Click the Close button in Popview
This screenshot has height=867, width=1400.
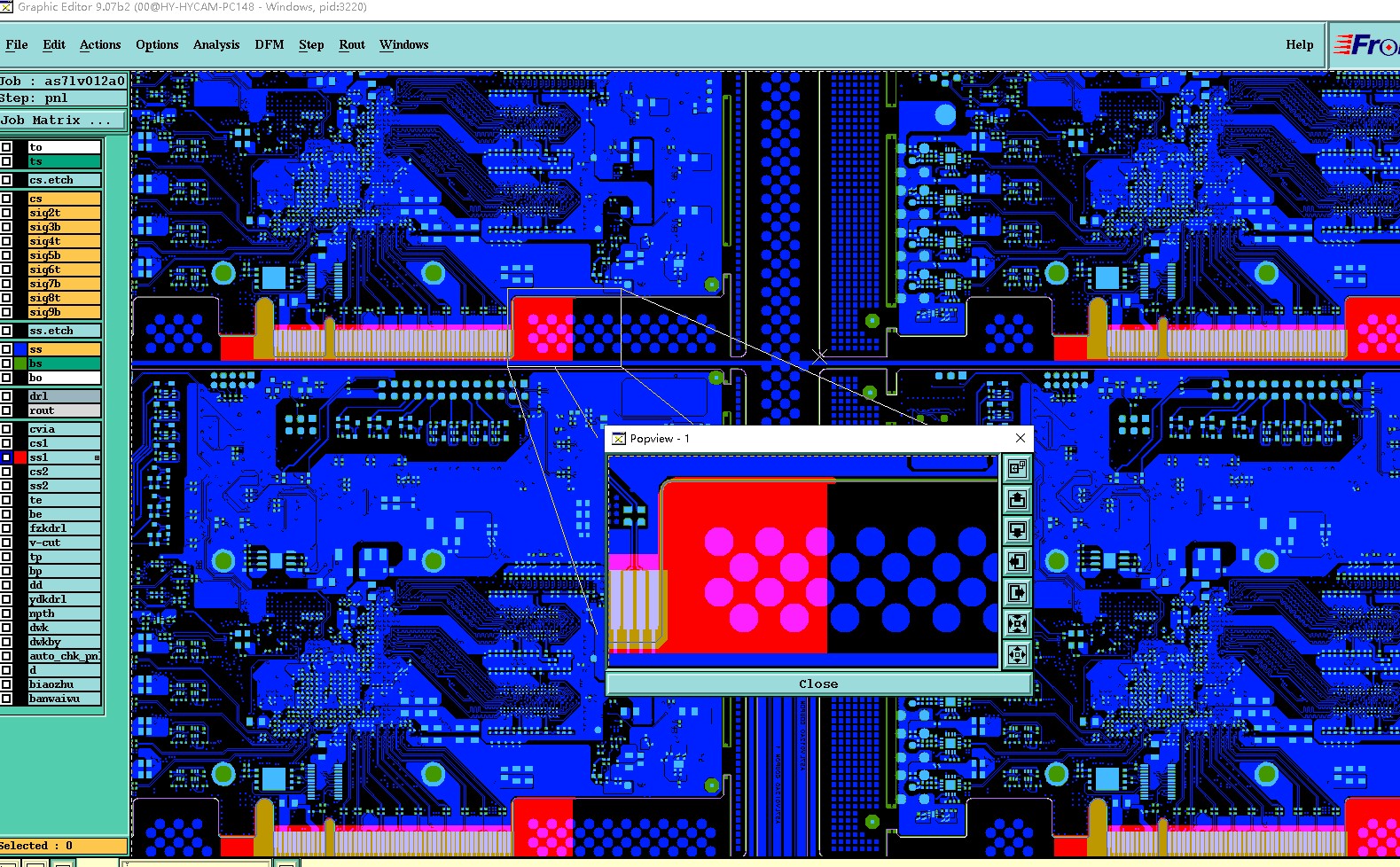818,683
